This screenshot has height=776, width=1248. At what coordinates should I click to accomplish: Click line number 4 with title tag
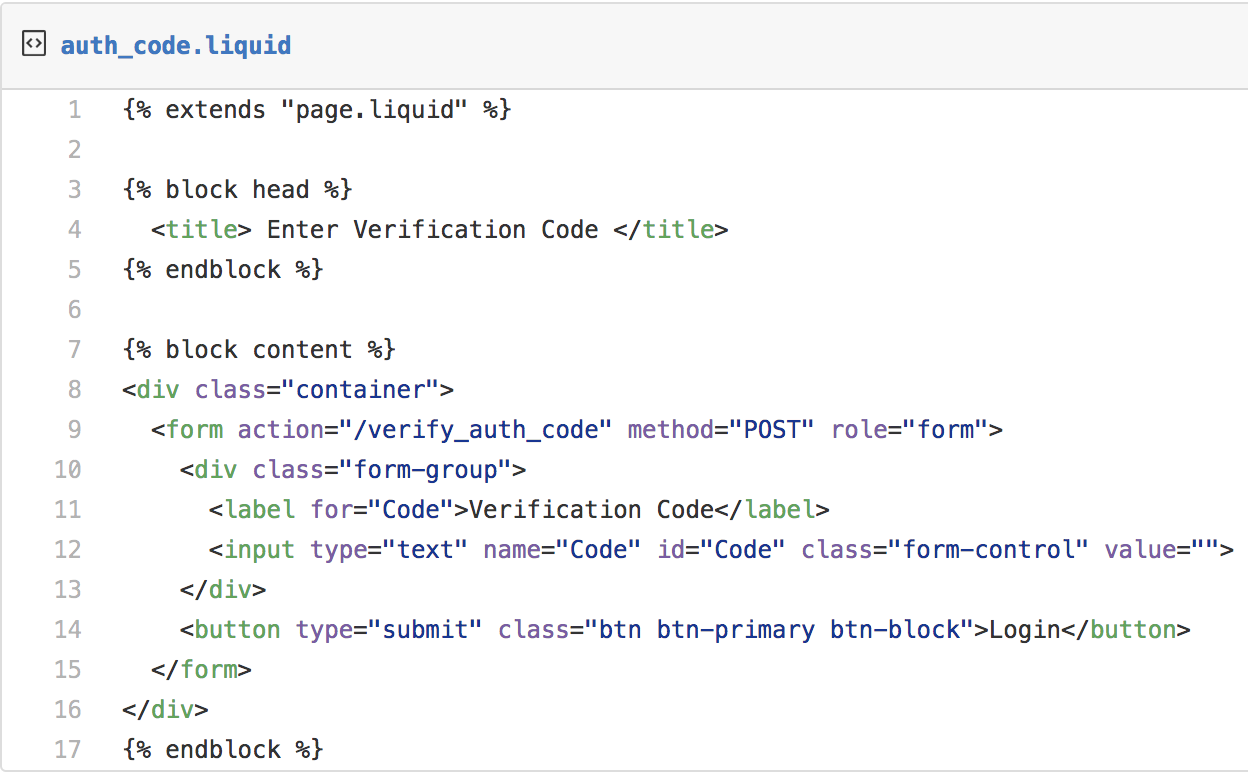pyautogui.click(x=75, y=230)
